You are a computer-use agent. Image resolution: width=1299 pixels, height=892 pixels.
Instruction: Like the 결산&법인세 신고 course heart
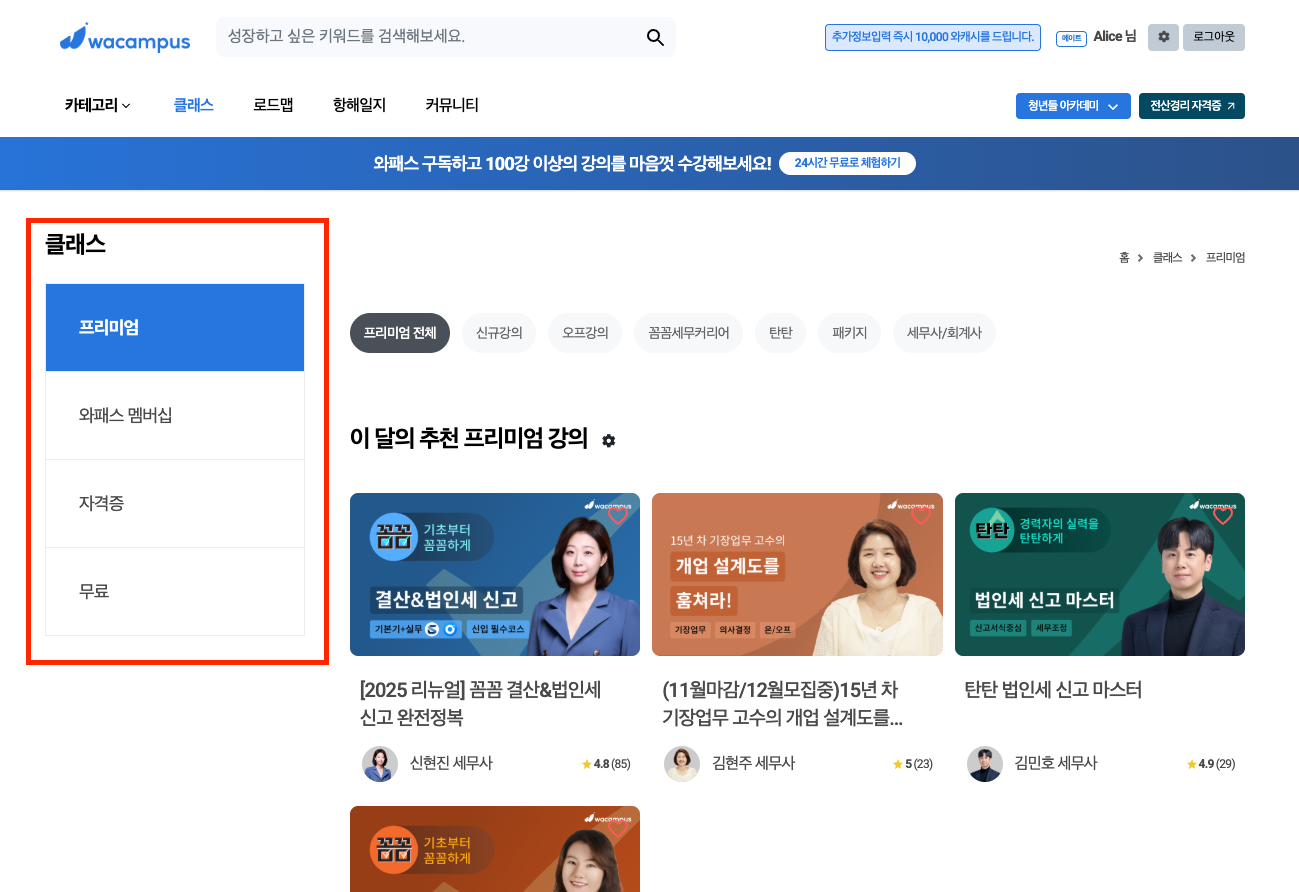[618, 516]
